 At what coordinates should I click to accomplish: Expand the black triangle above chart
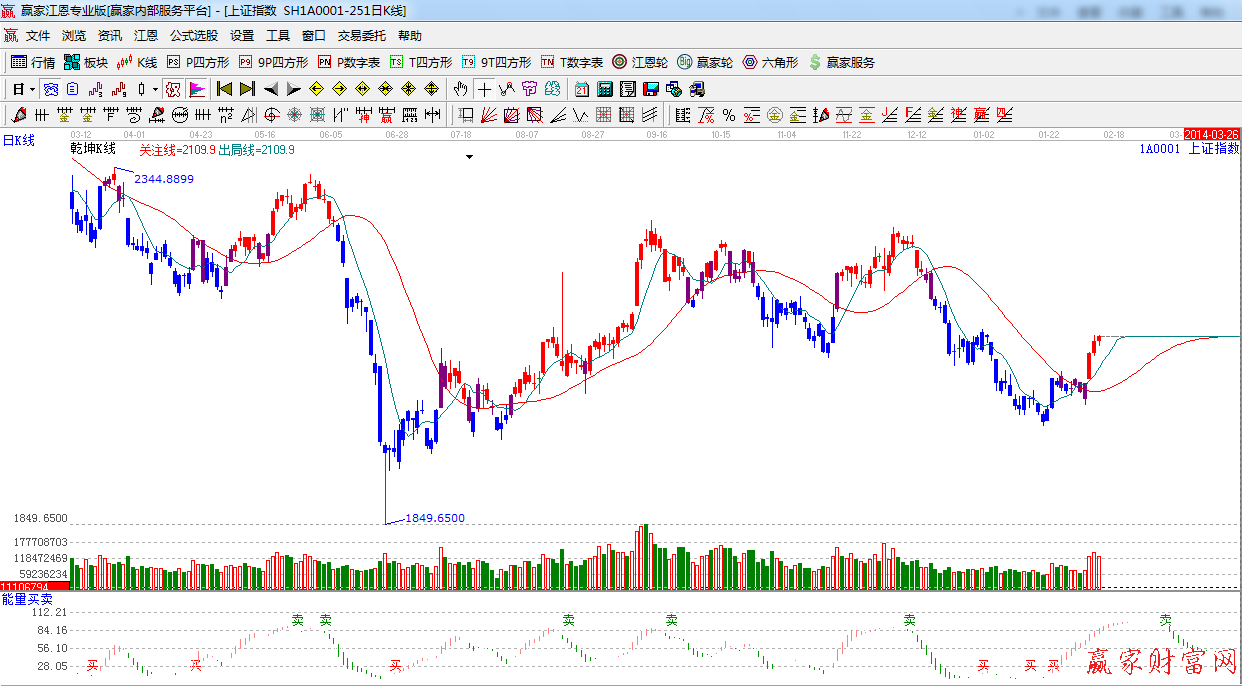click(469, 157)
